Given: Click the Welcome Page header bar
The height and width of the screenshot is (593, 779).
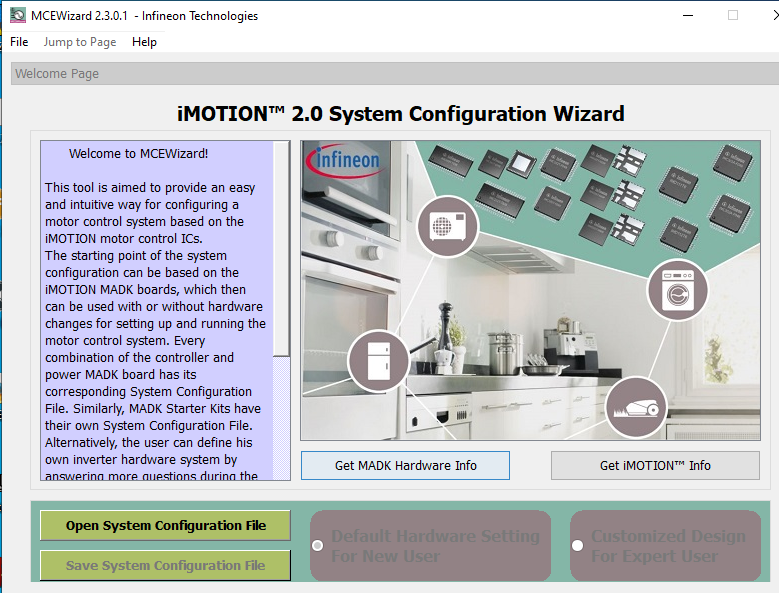Looking at the screenshot, I should tap(395, 74).
